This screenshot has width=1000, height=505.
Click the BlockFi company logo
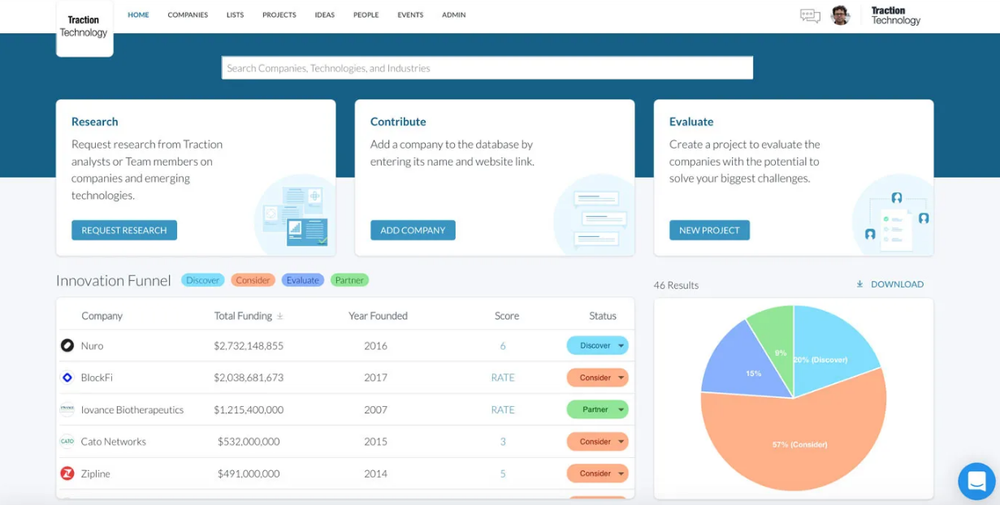tap(67, 377)
